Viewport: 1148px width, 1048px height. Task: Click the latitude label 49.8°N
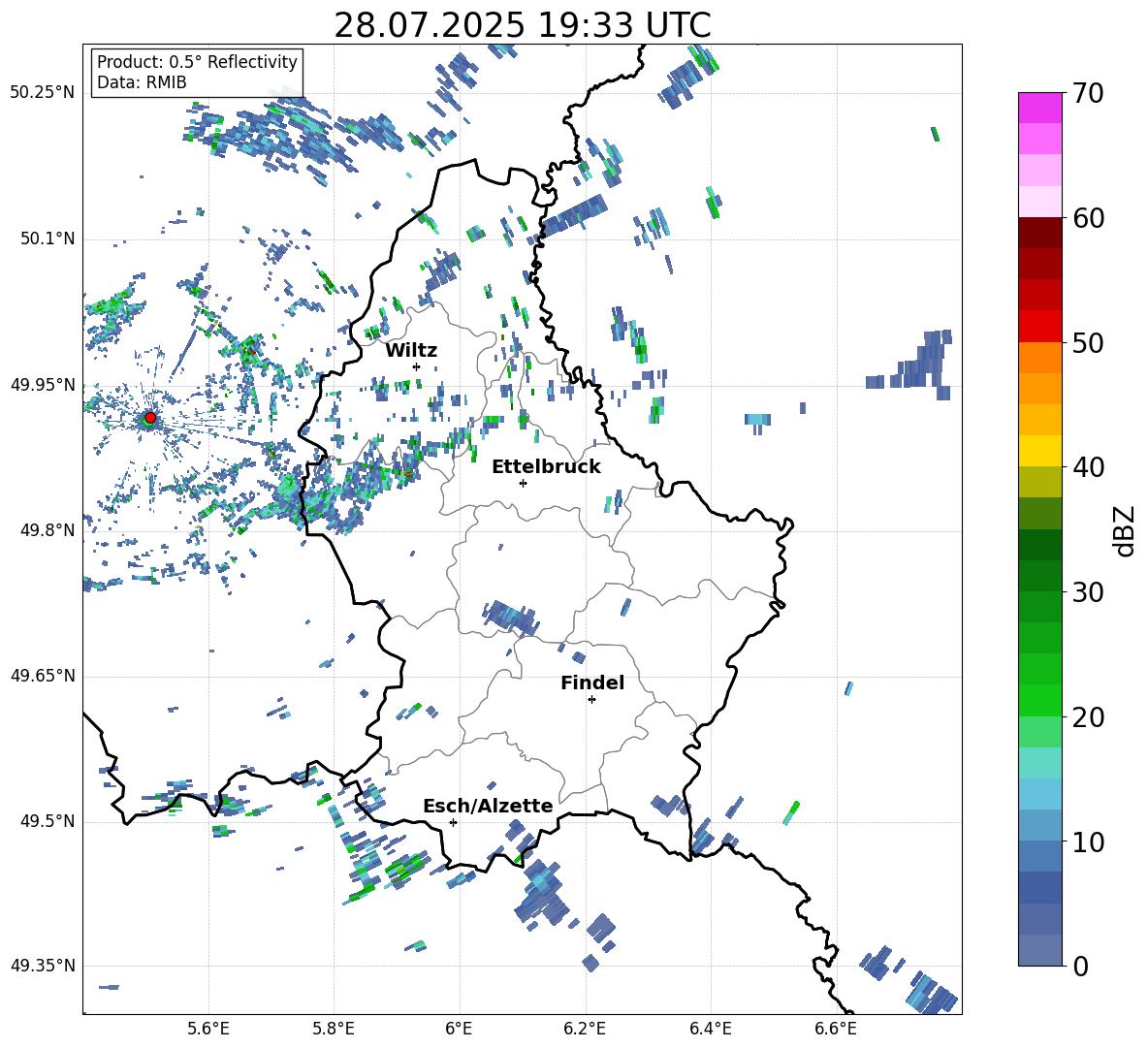[48, 530]
